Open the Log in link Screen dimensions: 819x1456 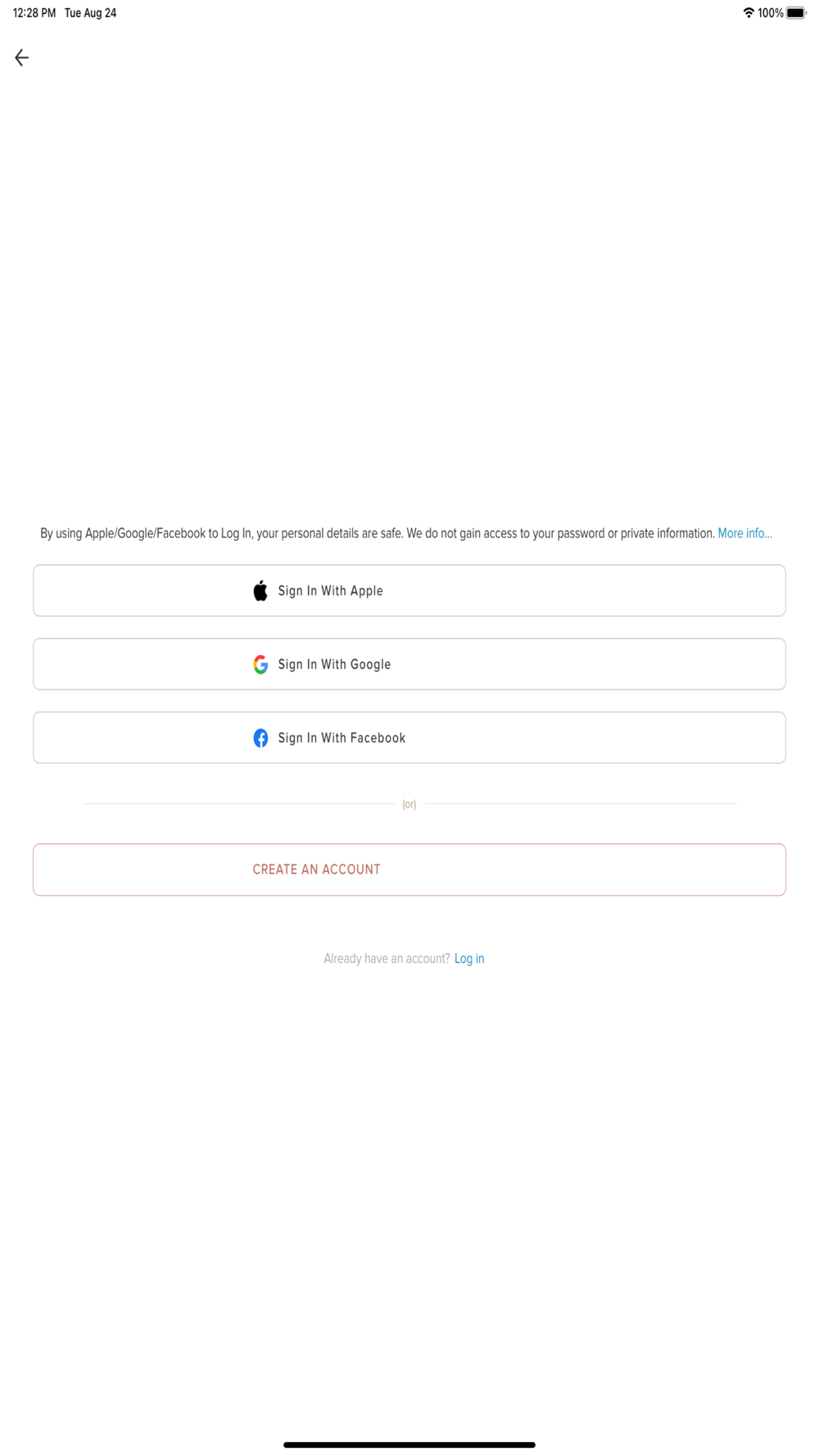tap(469, 958)
